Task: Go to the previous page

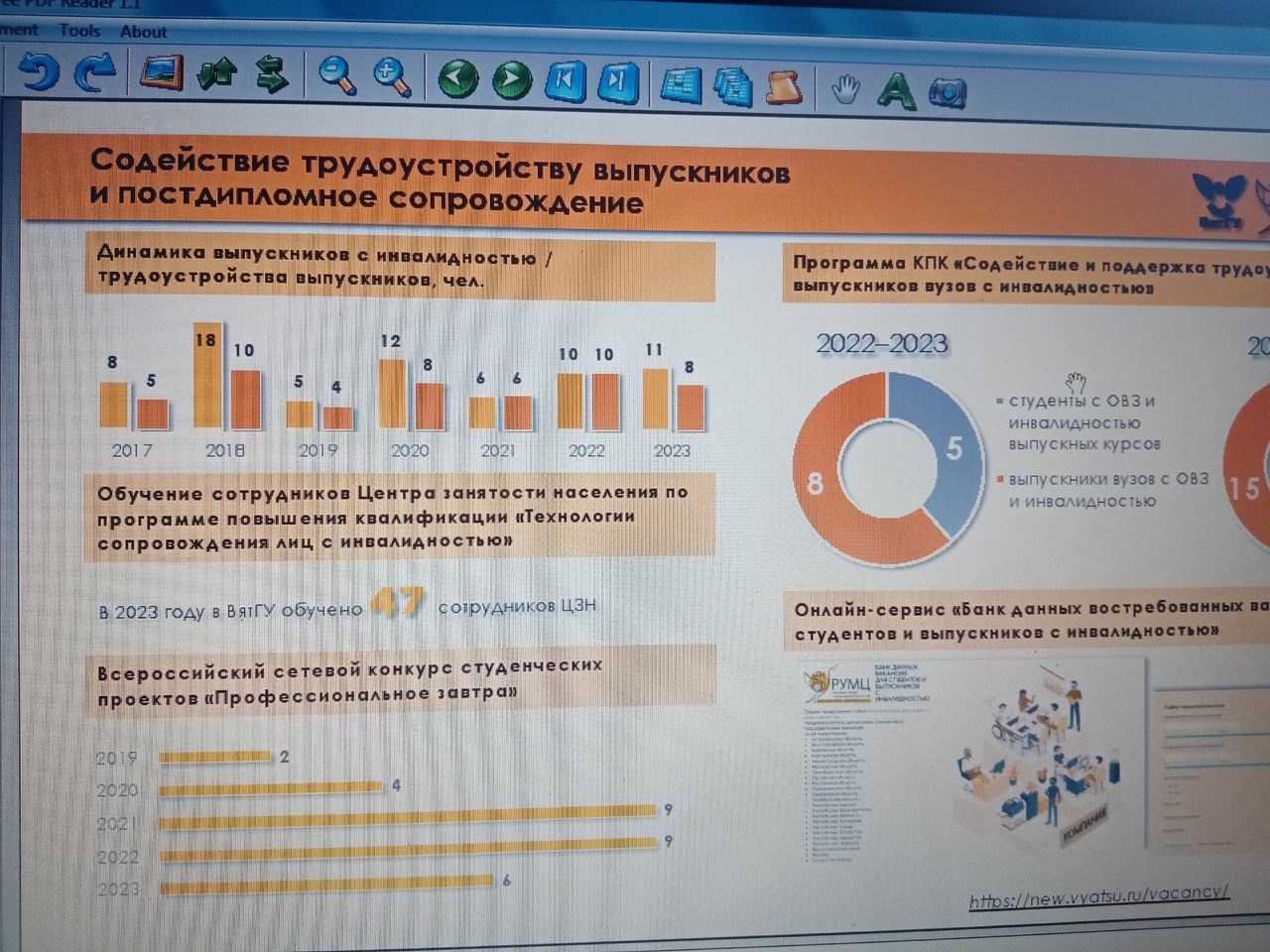Action: click(457, 79)
